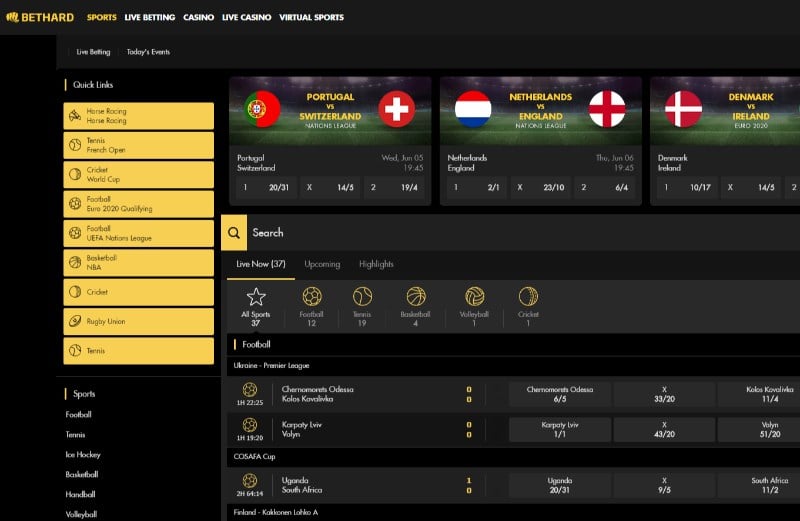Go to Live Casino section
800x521 pixels.
click(246, 17)
